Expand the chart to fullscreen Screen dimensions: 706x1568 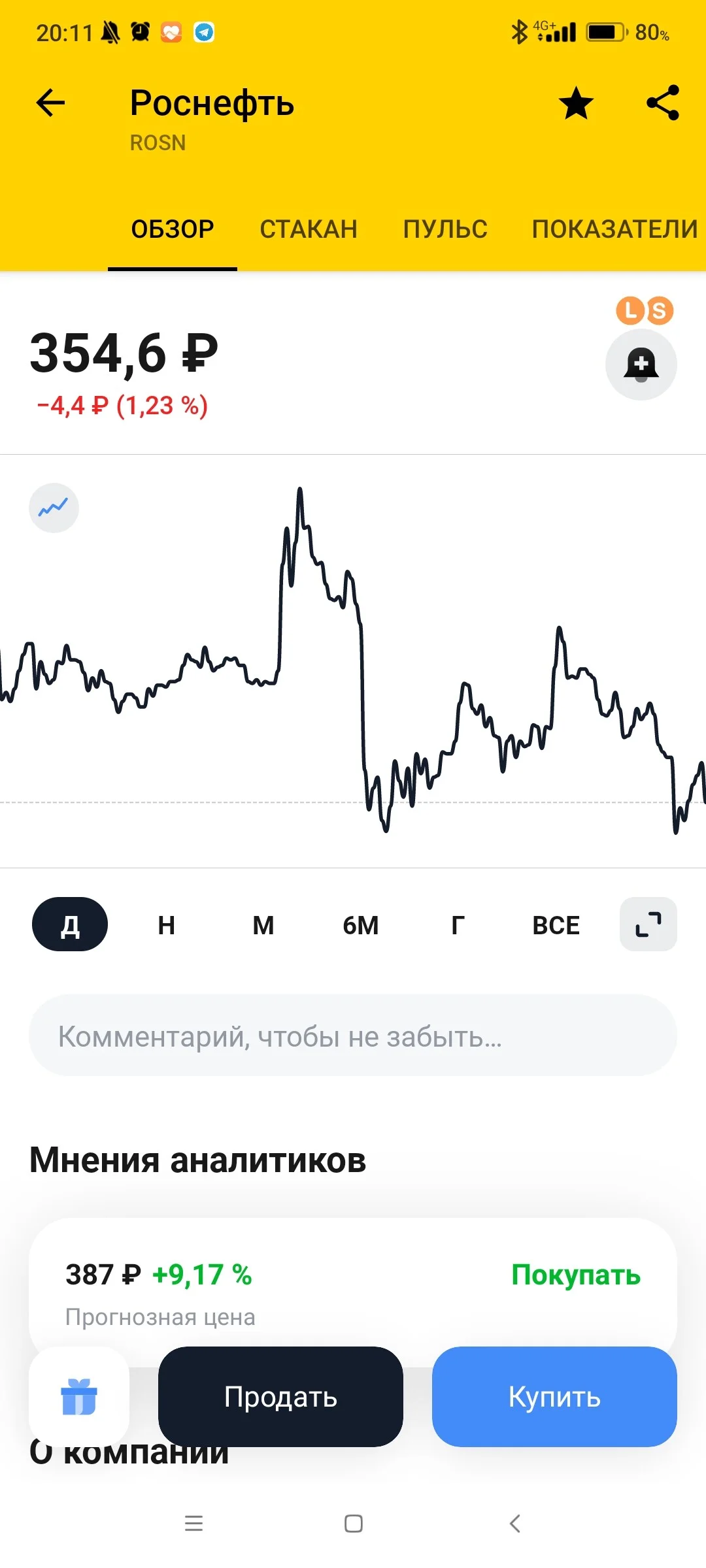pyautogui.click(x=648, y=924)
